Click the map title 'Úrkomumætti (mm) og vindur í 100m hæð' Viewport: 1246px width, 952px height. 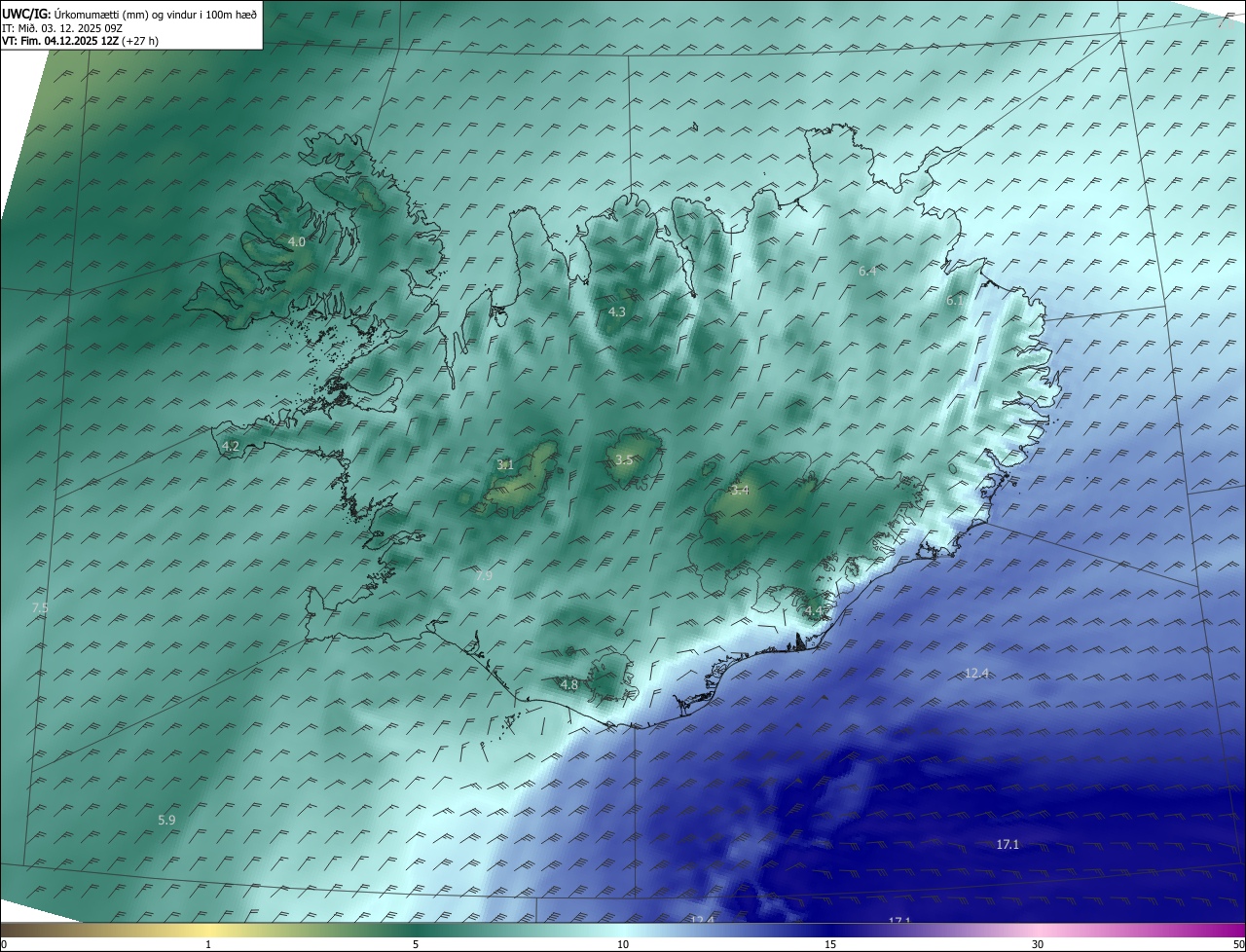[x=154, y=15]
